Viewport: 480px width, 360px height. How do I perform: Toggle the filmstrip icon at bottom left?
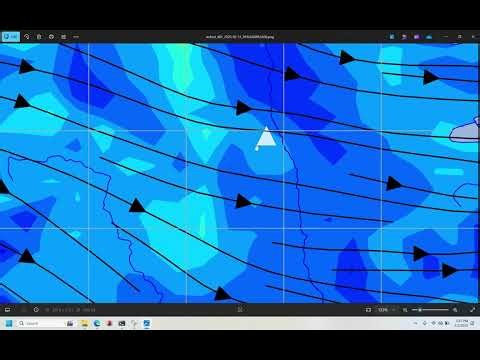coord(7,310)
